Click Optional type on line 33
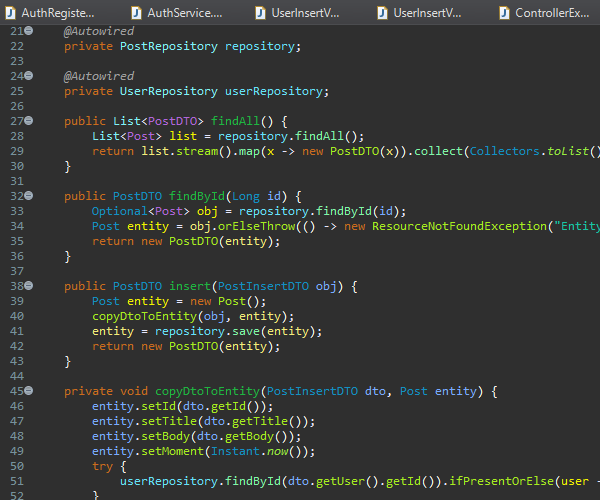Image resolution: width=600 pixels, height=500 pixels. tap(120, 211)
